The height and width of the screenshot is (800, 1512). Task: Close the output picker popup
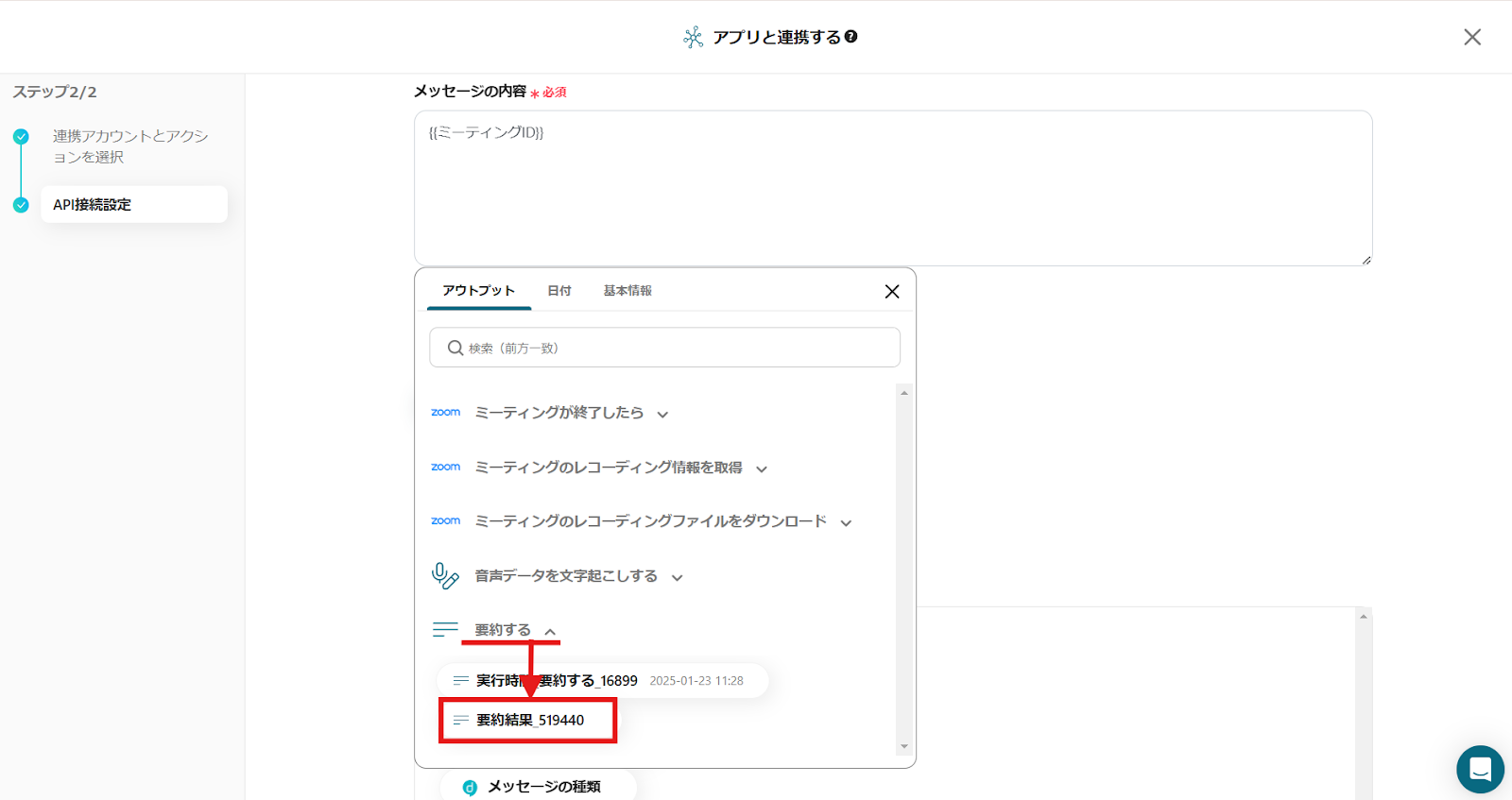[891, 291]
